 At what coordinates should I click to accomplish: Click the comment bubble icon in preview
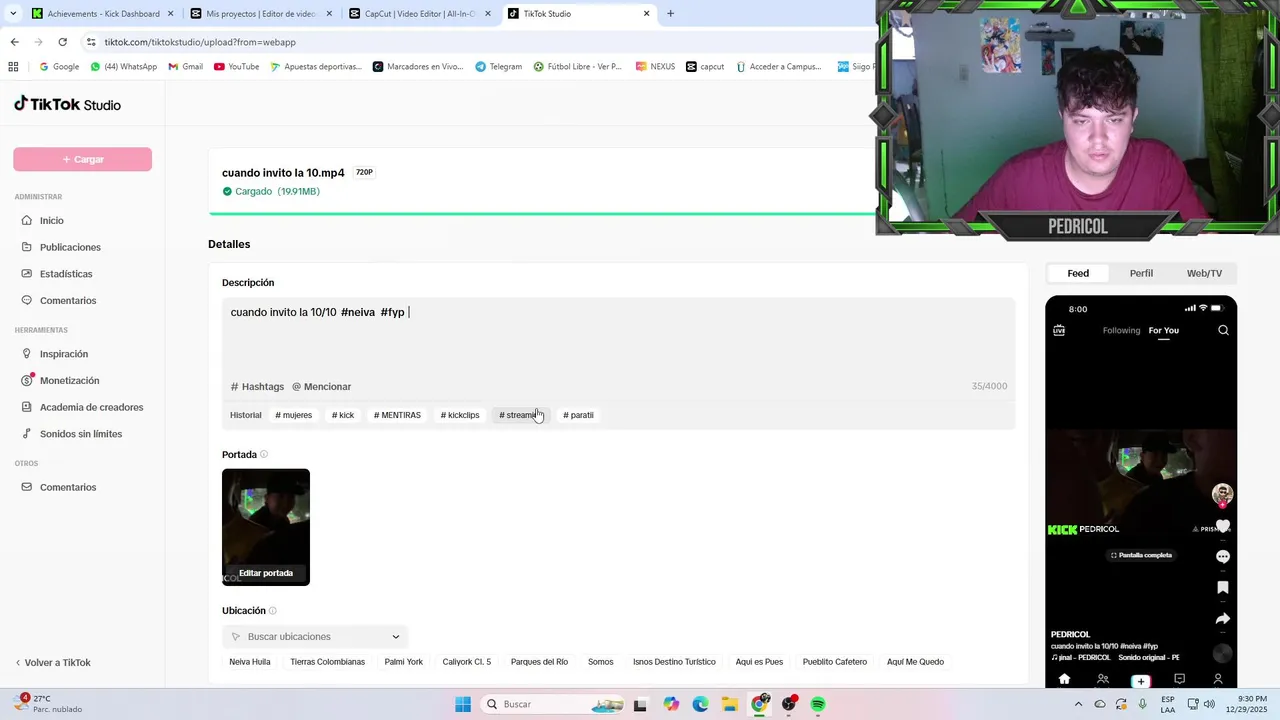[x=1222, y=557]
